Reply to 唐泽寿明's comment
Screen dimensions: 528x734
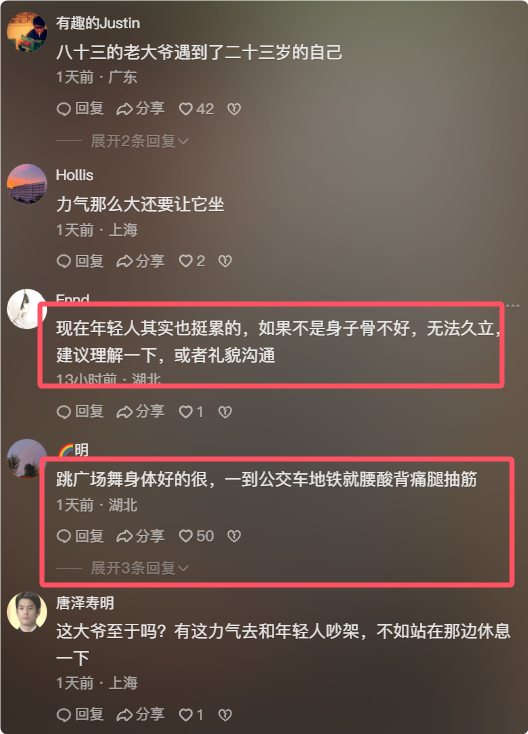80,714
